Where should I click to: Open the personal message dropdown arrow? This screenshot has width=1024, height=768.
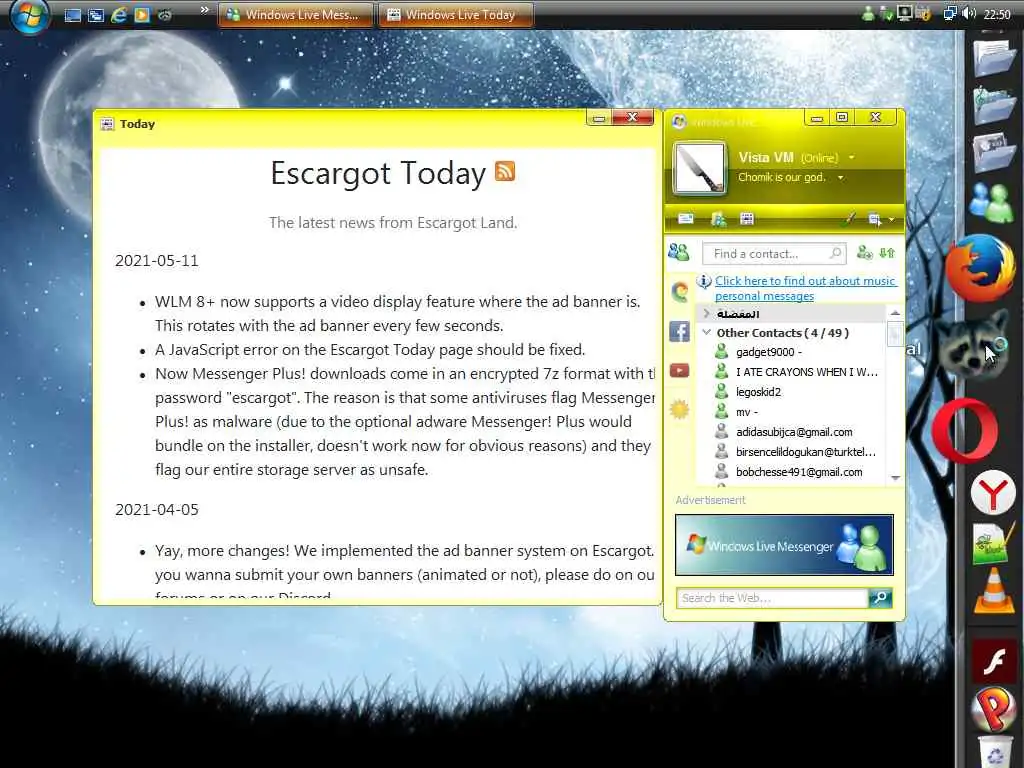click(x=840, y=178)
